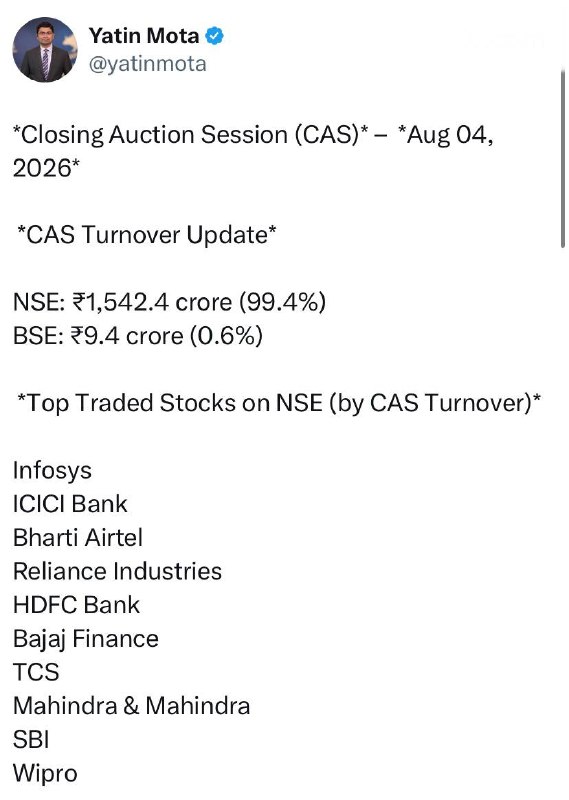Click the ICICI Bank stock entry
This screenshot has height=800, width=569.
click(70, 504)
